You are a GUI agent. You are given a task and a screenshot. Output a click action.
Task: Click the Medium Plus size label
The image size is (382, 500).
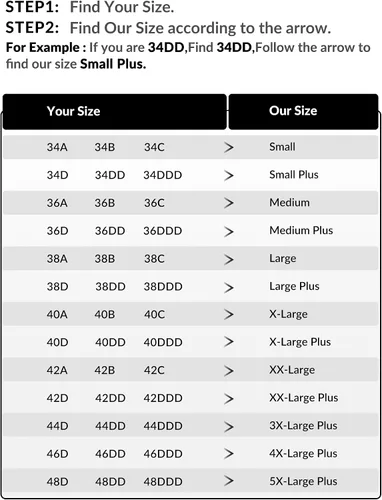[x=301, y=230]
